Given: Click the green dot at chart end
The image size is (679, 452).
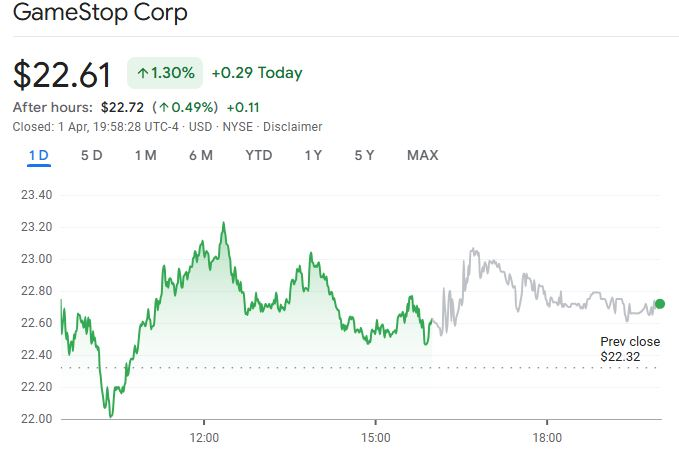Looking at the screenshot, I should click(x=660, y=303).
